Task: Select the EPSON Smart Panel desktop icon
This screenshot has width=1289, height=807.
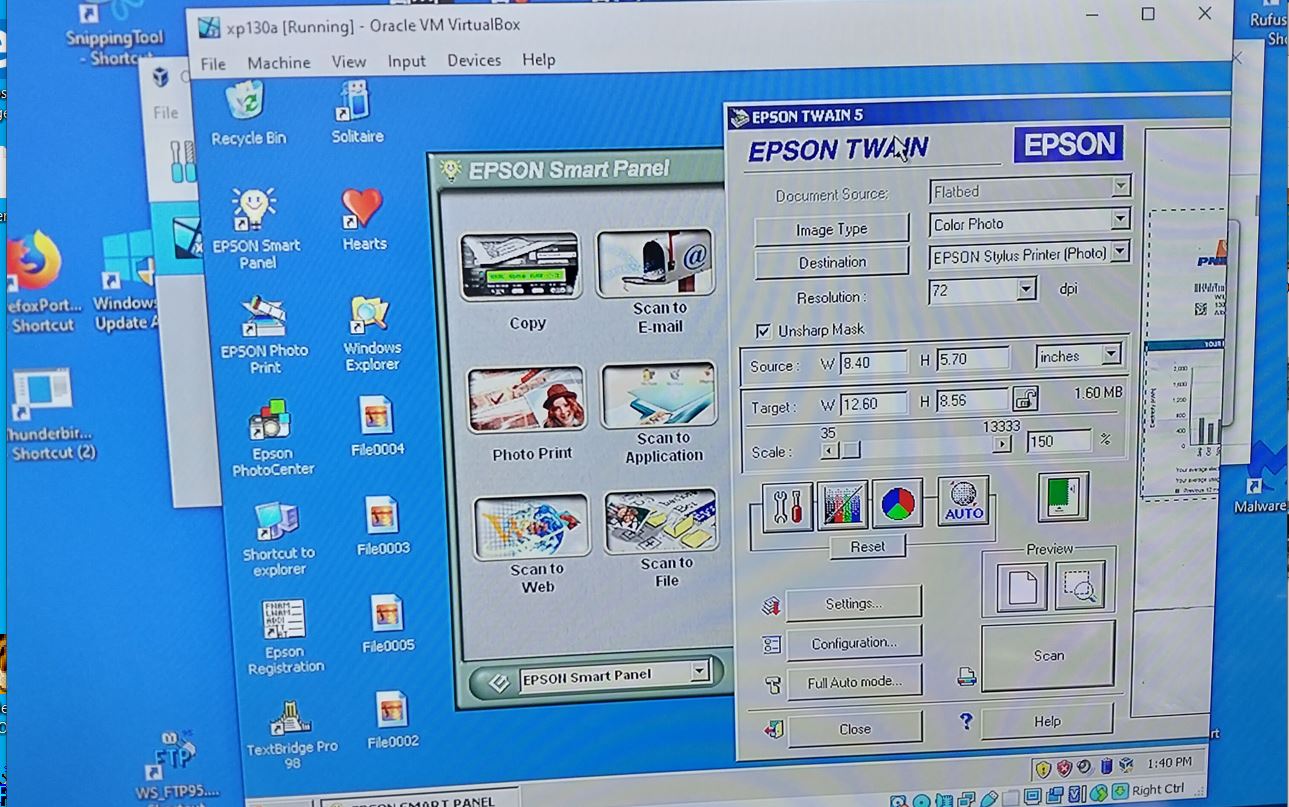Action: pos(255,228)
